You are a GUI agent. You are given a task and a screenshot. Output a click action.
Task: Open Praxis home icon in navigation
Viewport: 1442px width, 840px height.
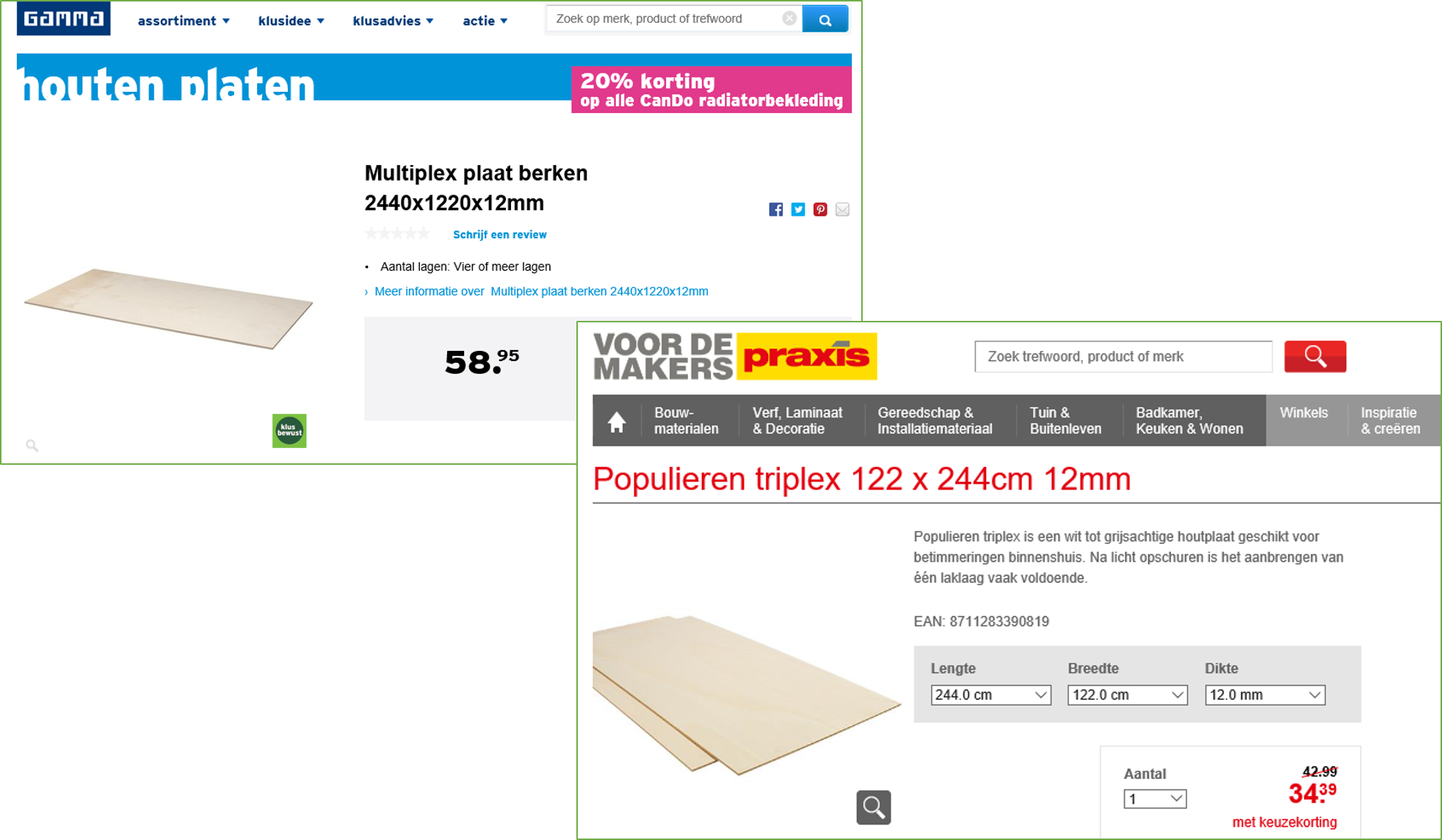(617, 421)
